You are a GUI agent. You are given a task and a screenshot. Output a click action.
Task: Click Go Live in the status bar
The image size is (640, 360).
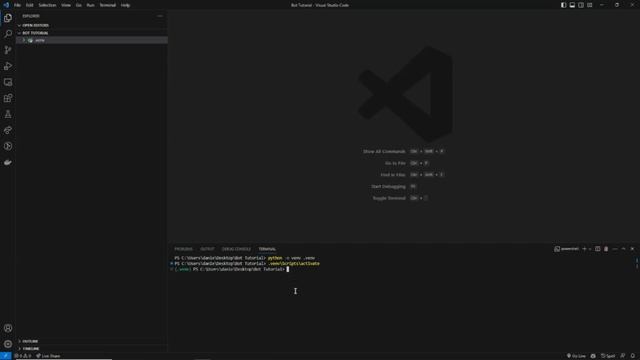coord(576,356)
